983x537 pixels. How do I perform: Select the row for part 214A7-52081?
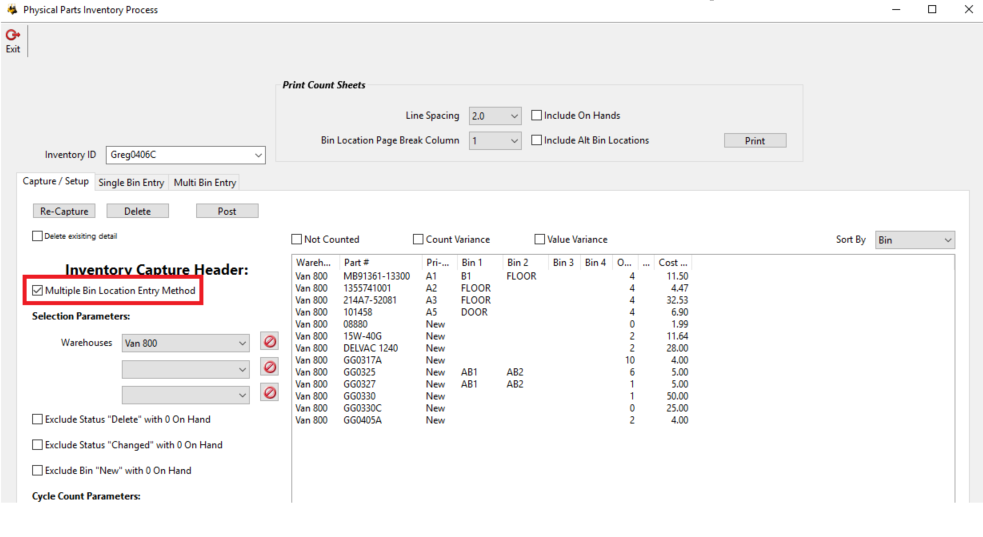pyautogui.click(x=492, y=300)
